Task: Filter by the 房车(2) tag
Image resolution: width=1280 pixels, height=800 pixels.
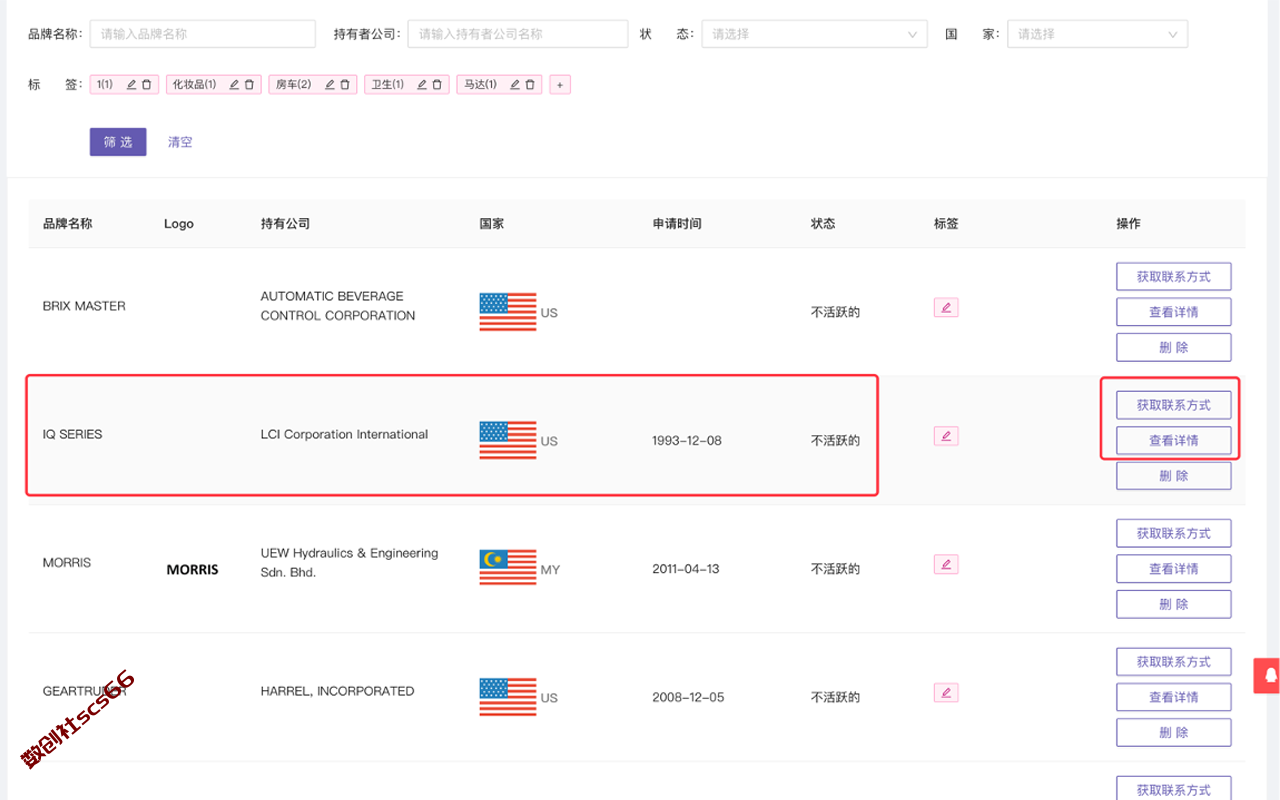Action: tap(293, 85)
